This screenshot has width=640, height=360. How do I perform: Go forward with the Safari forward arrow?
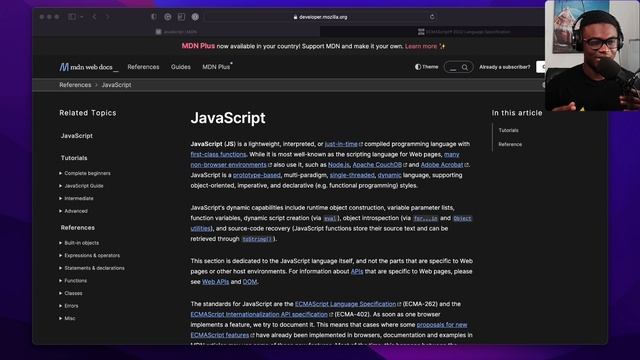point(107,17)
